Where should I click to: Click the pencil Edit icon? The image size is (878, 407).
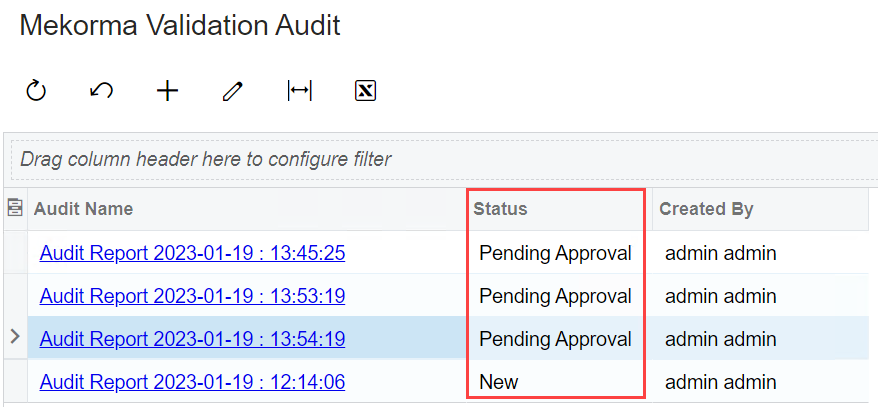pyautogui.click(x=233, y=91)
